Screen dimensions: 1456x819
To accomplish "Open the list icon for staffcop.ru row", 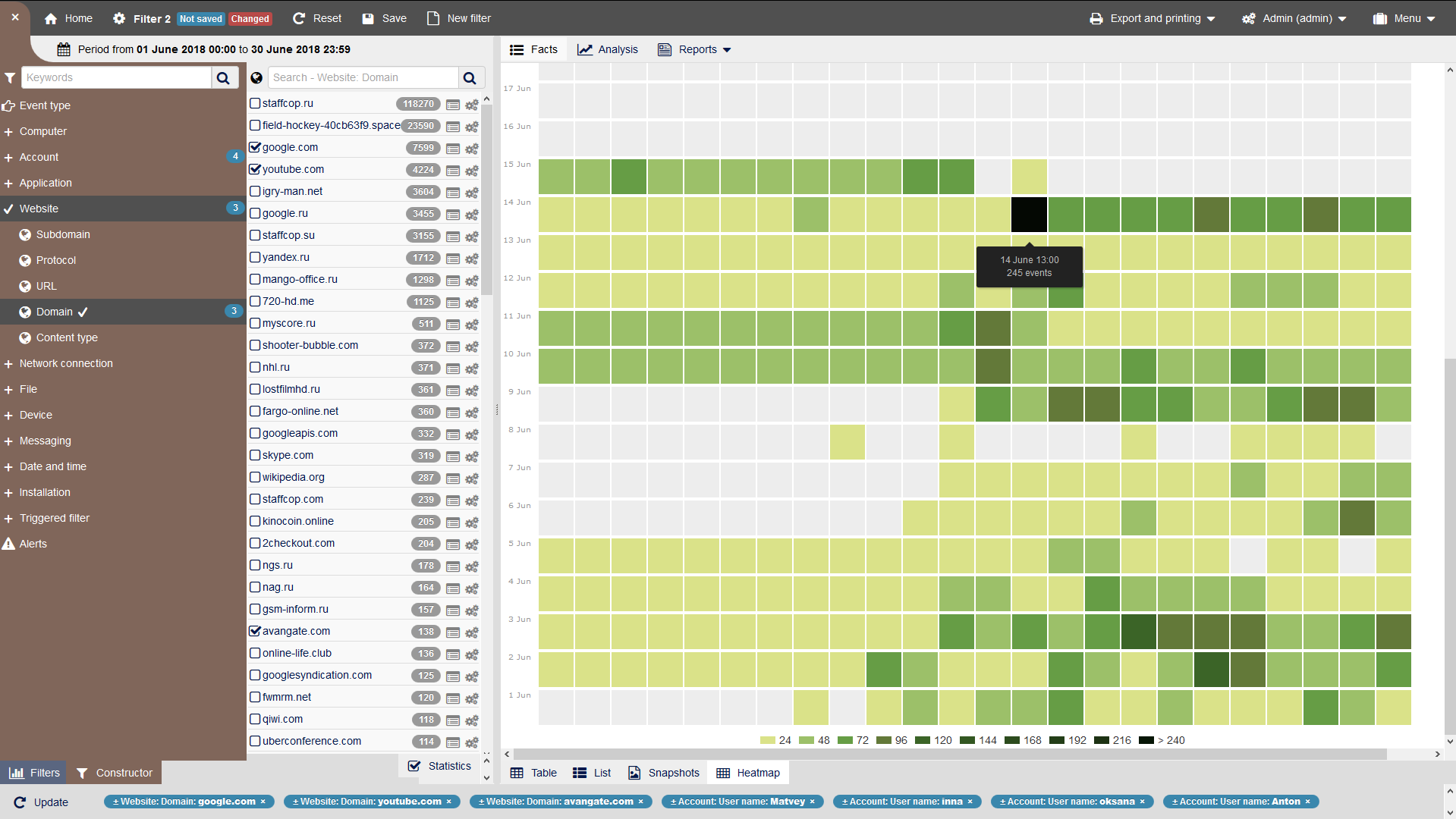I will [453, 105].
